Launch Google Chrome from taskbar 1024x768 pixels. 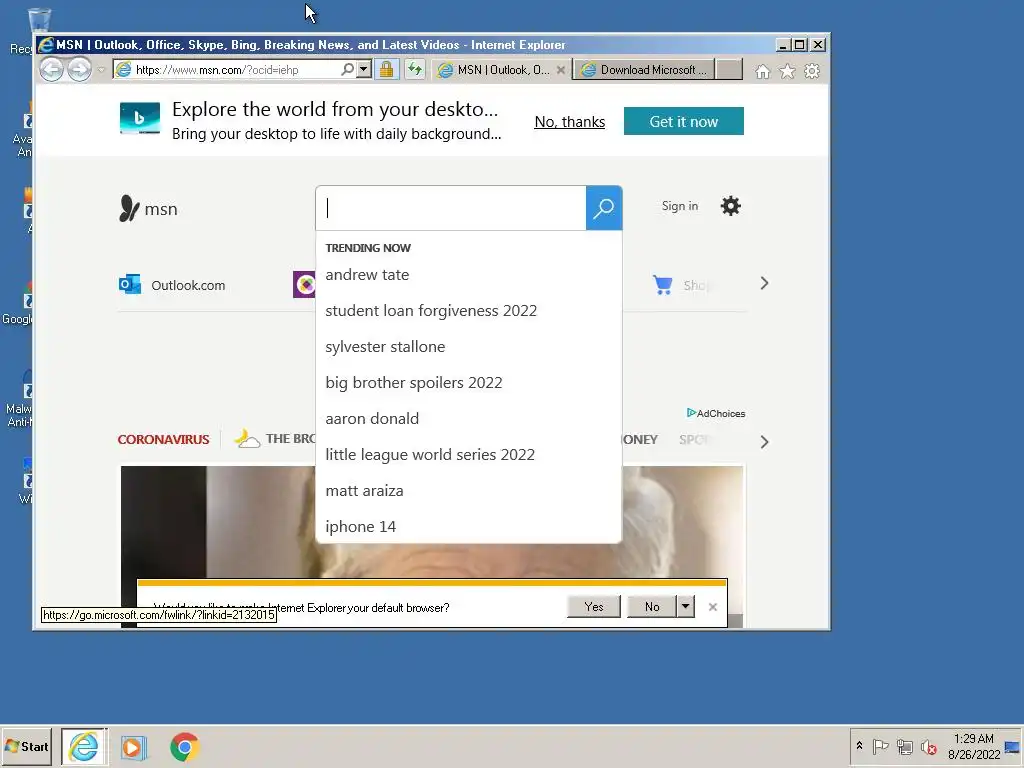(x=184, y=747)
